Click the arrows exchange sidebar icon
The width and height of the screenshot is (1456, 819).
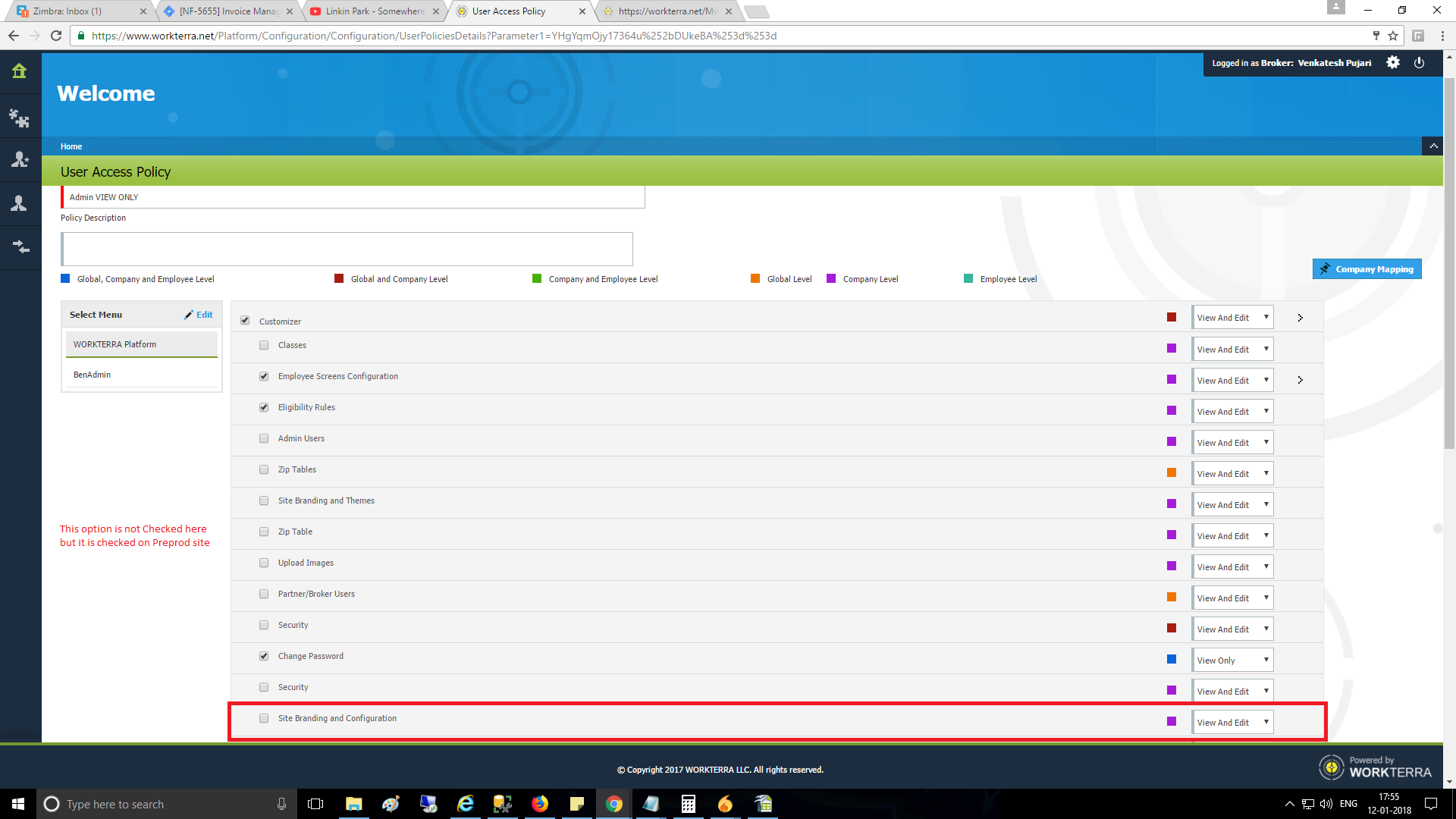[x=20, y=246]
